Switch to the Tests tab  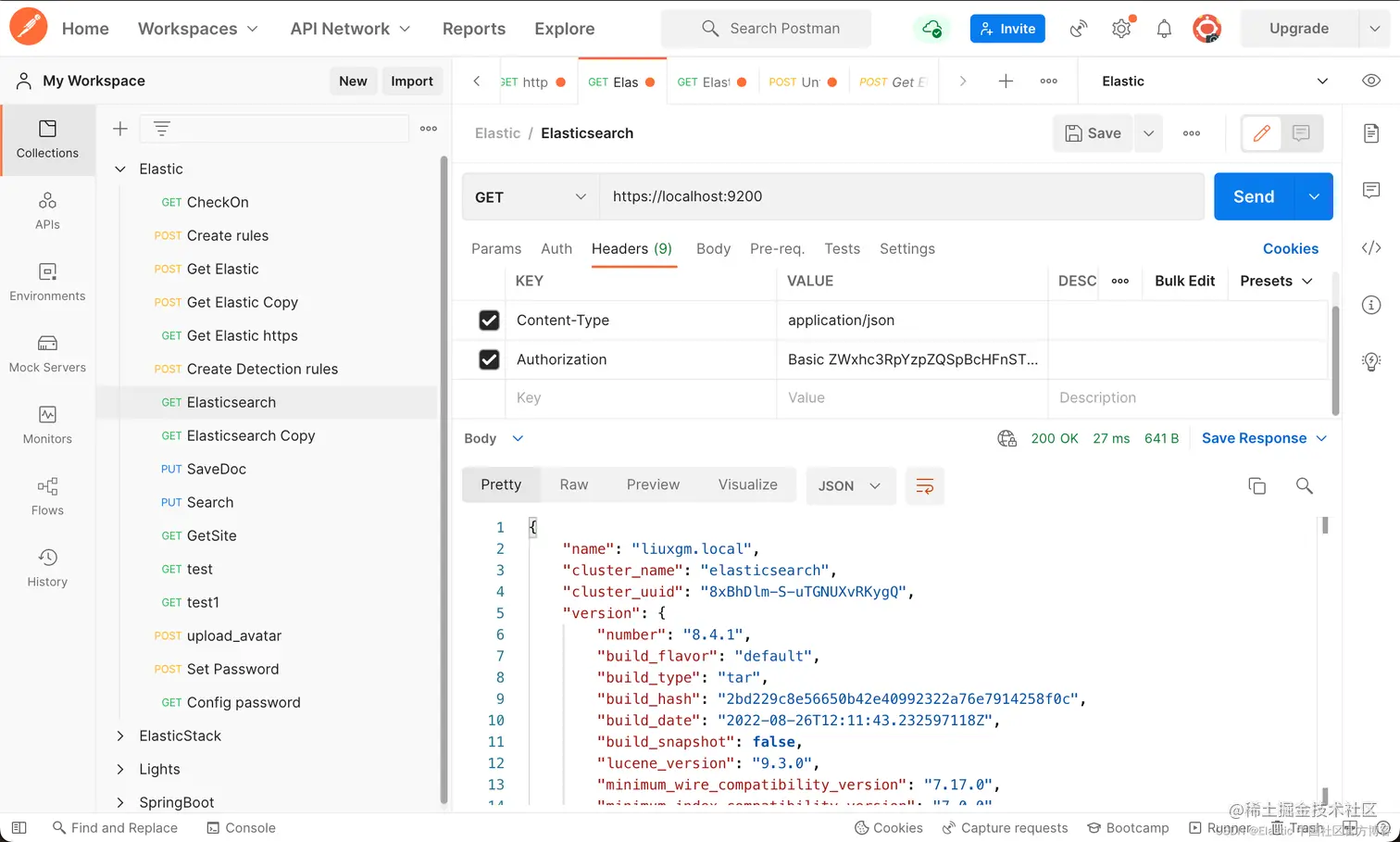tap(842, 248)
